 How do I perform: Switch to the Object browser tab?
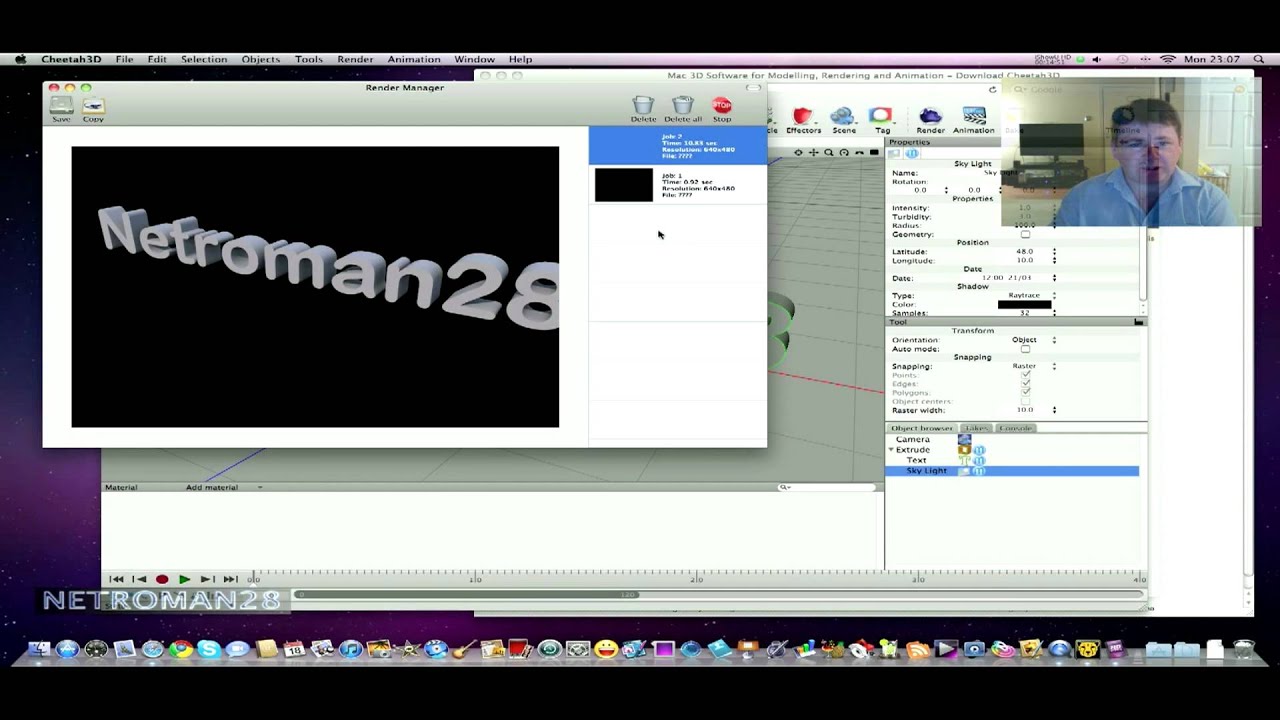(x=922, y=428)
